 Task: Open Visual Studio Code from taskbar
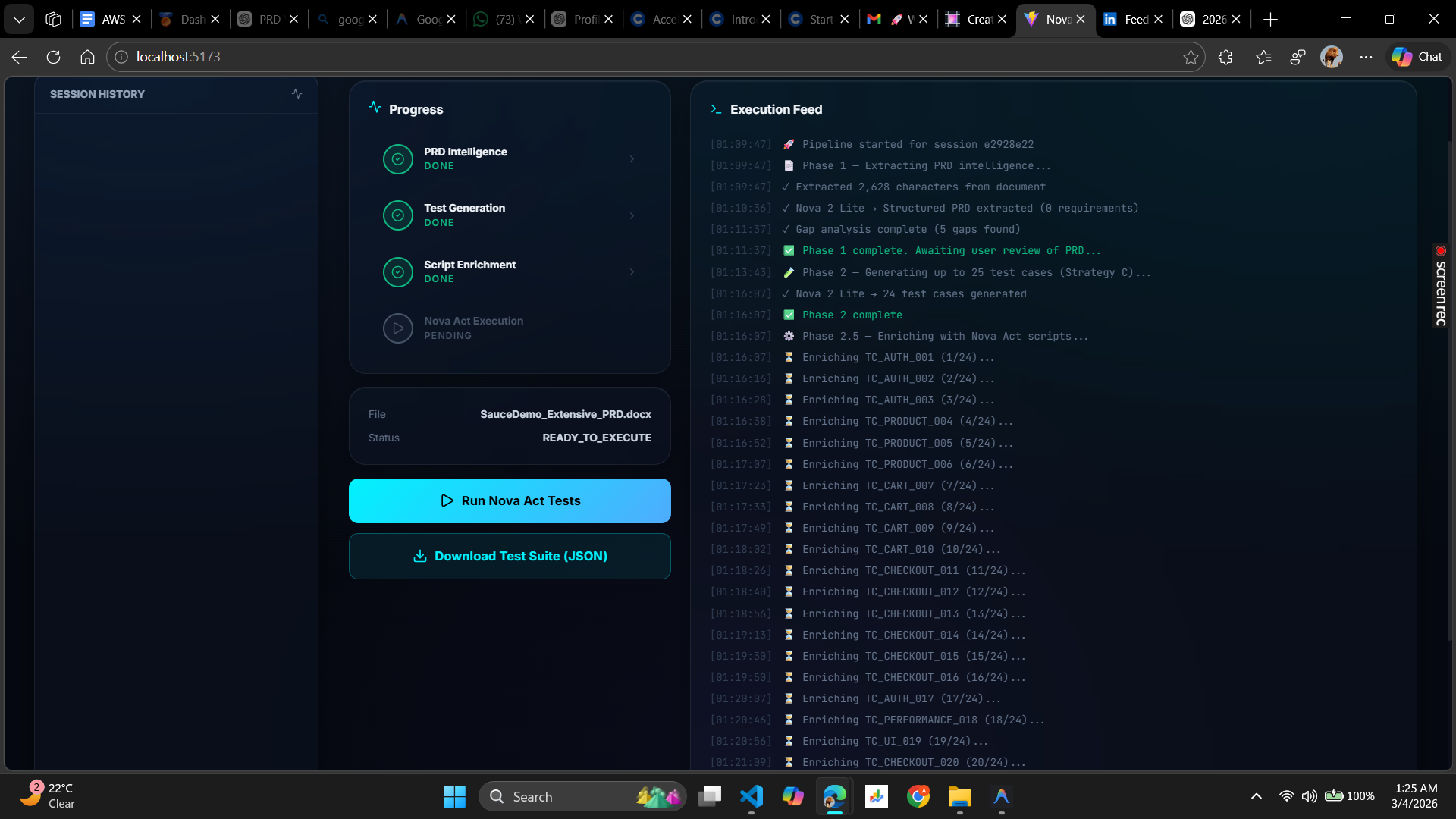point(751,796)
